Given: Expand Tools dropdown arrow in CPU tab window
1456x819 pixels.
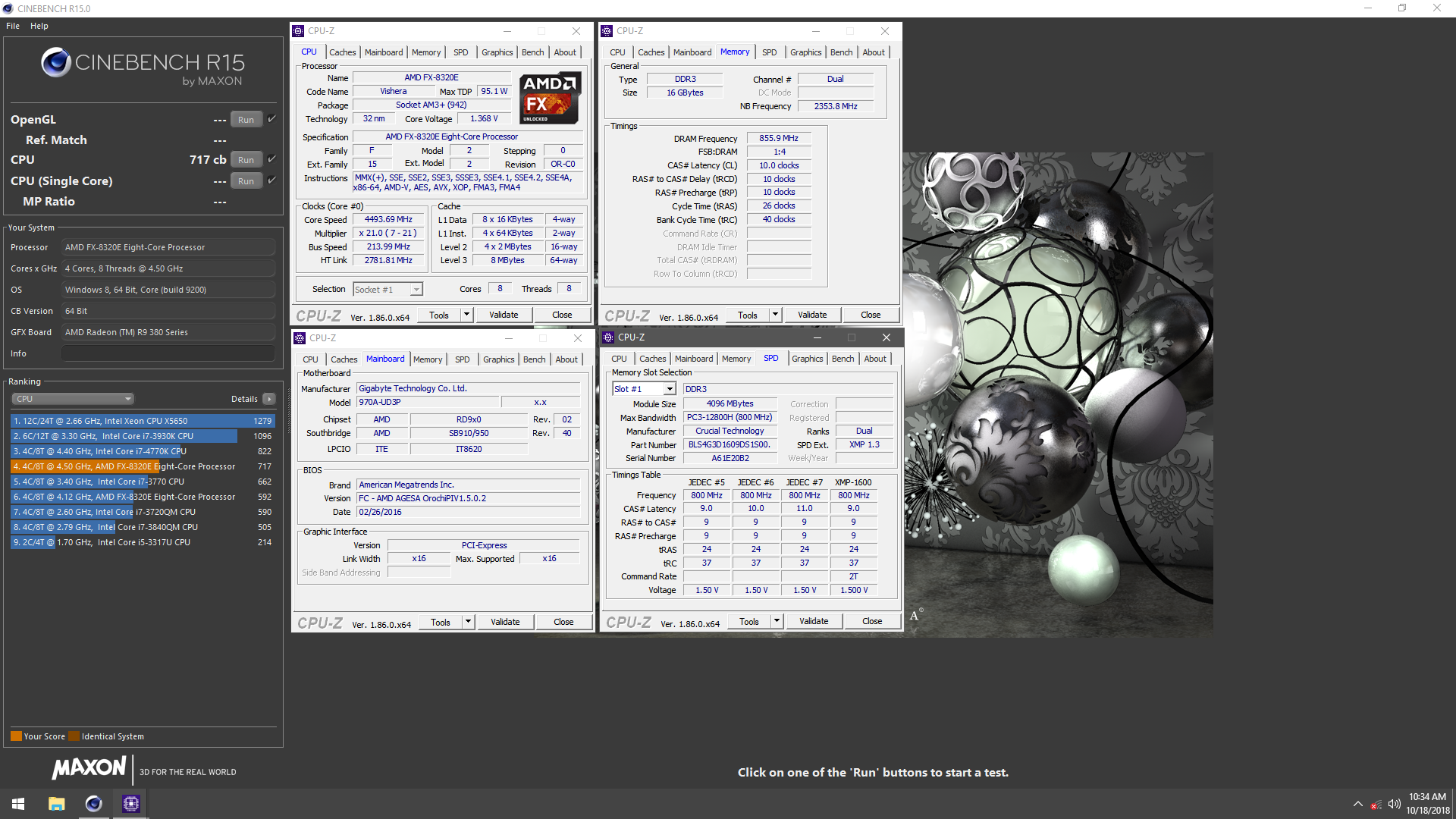Looking at the screenshot, I should [466, 315].
